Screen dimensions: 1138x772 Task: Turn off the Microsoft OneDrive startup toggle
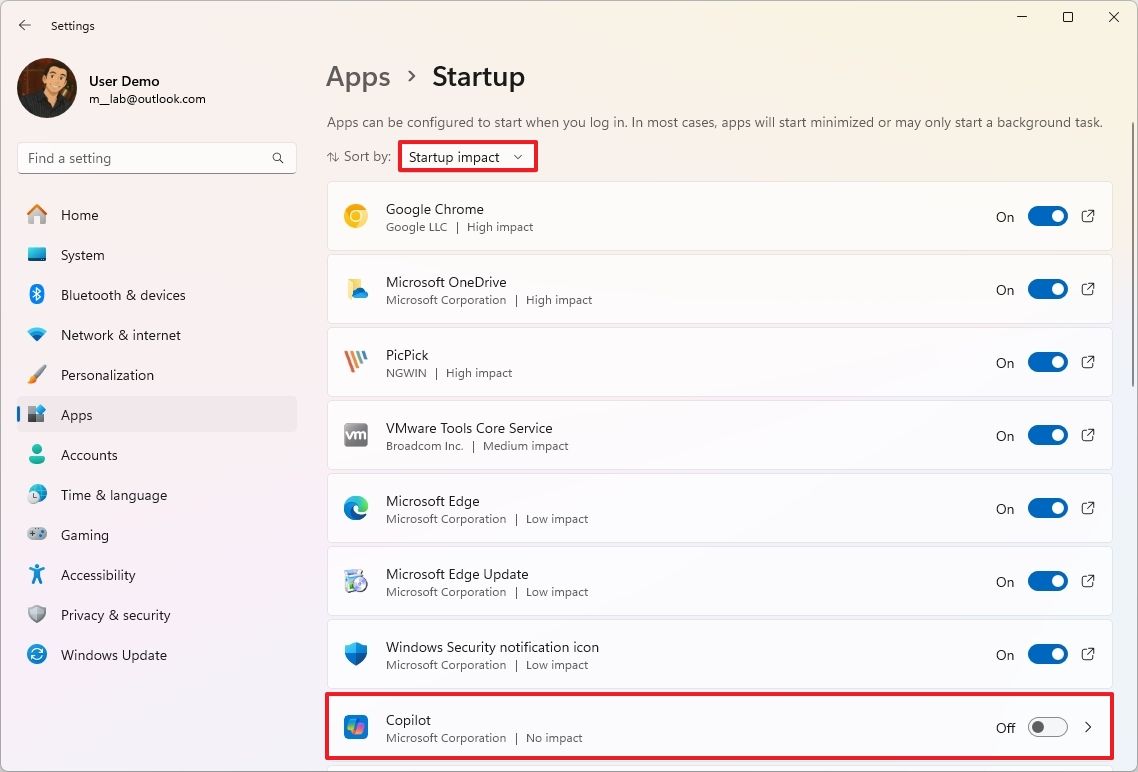[x=1047, y=289]
